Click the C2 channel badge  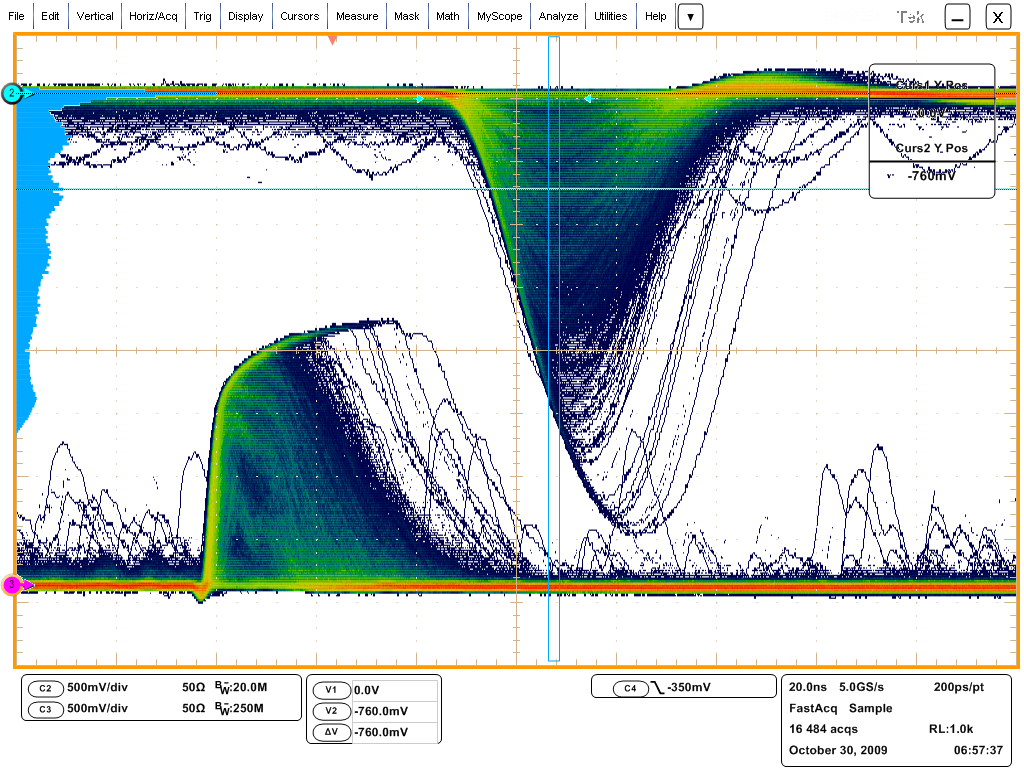tap(45, 688)
